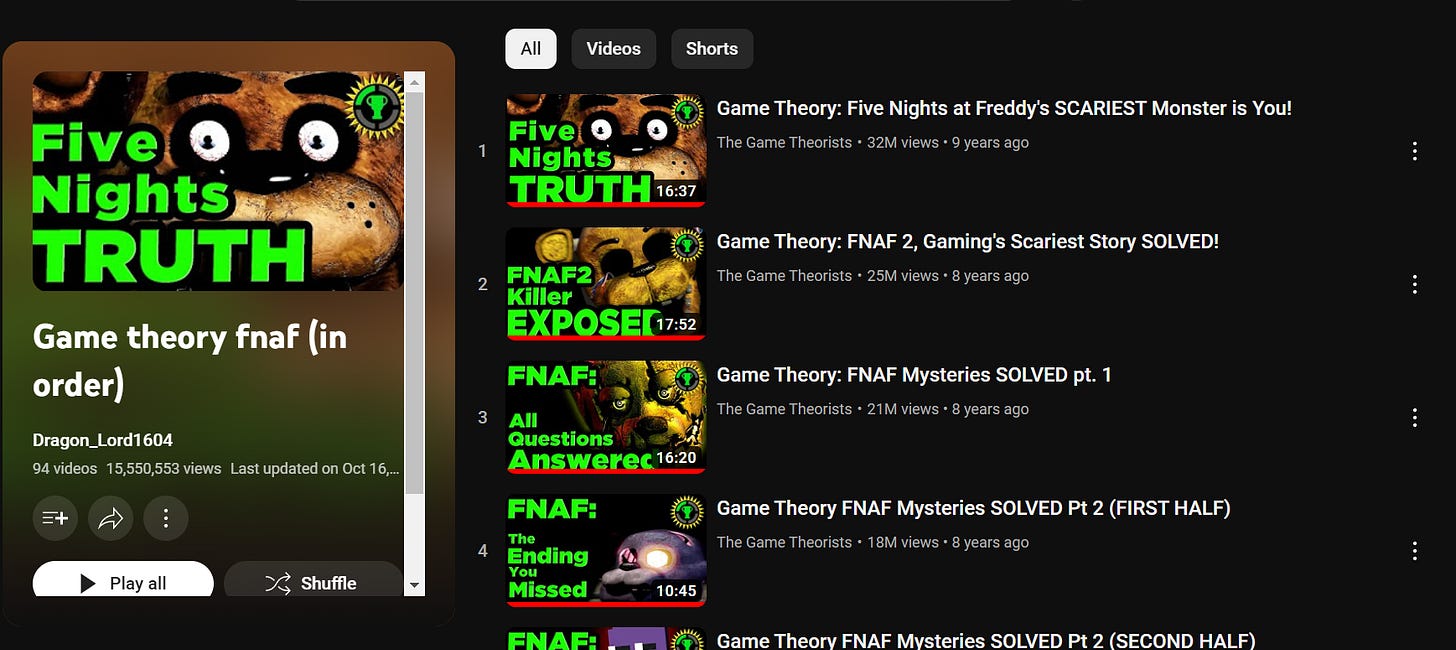Open Five Nights TRUTH 16:37 thumbnail
This screenshot has height=650, width=1456.
tap(606, 151)
